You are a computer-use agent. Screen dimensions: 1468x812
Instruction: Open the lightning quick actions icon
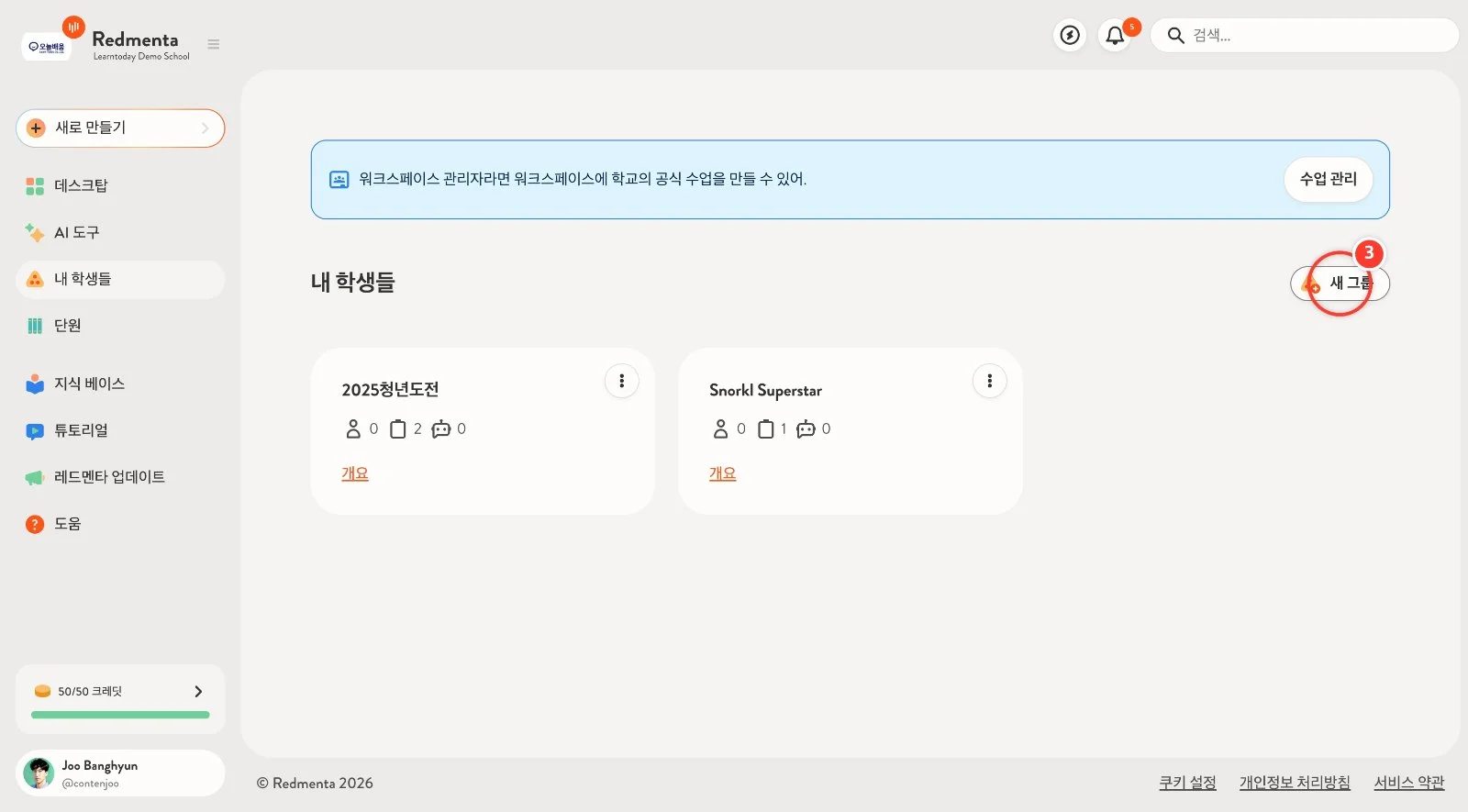(x=1070, y=36)
